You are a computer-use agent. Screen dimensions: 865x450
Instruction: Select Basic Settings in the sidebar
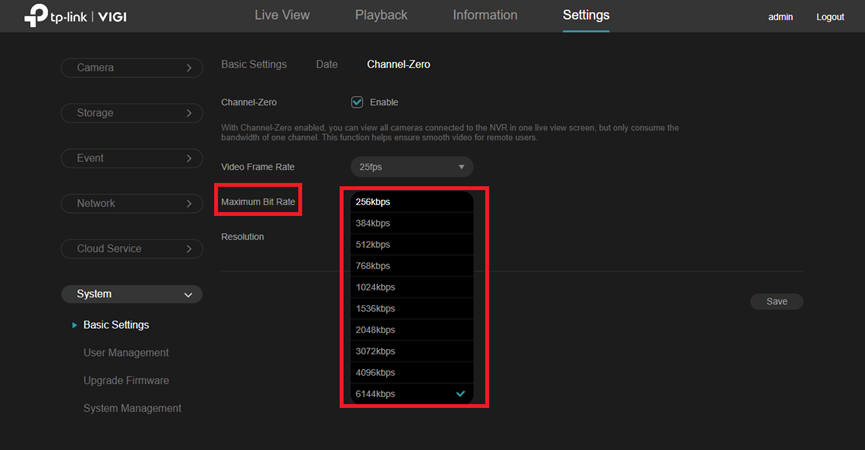point(116,325)
